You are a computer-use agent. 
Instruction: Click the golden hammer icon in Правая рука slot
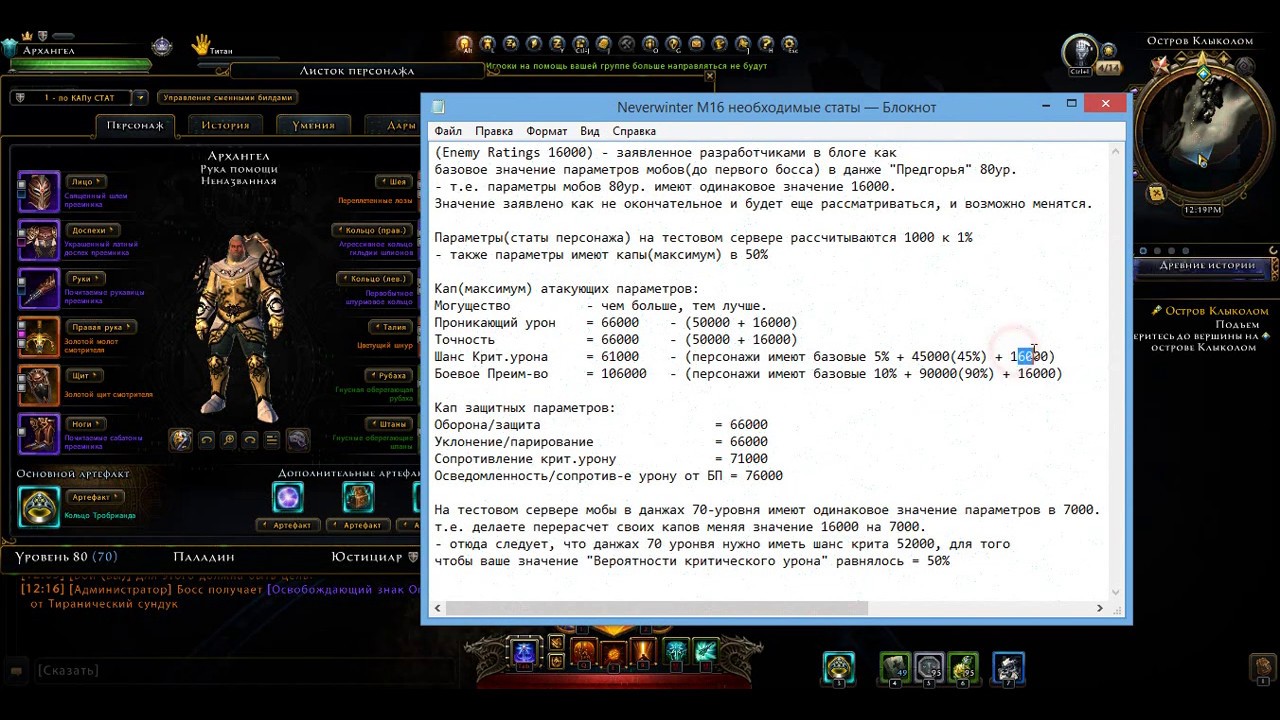(x=40, y=337)
